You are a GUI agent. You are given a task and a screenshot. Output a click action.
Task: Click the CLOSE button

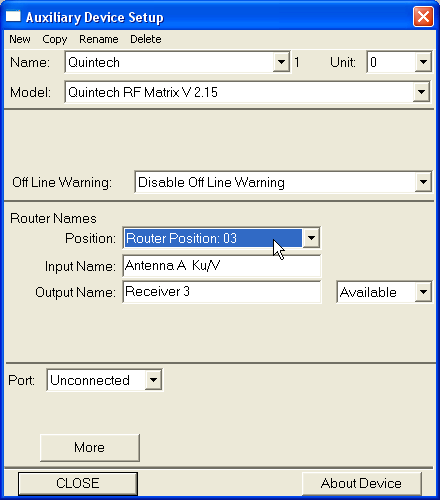[x=78, y=483]
